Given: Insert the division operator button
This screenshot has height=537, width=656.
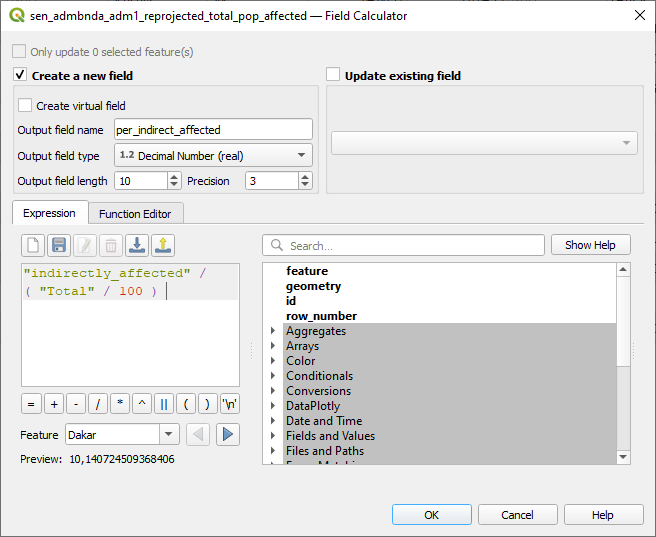Looking at the screenshot, I should point(98,404).
